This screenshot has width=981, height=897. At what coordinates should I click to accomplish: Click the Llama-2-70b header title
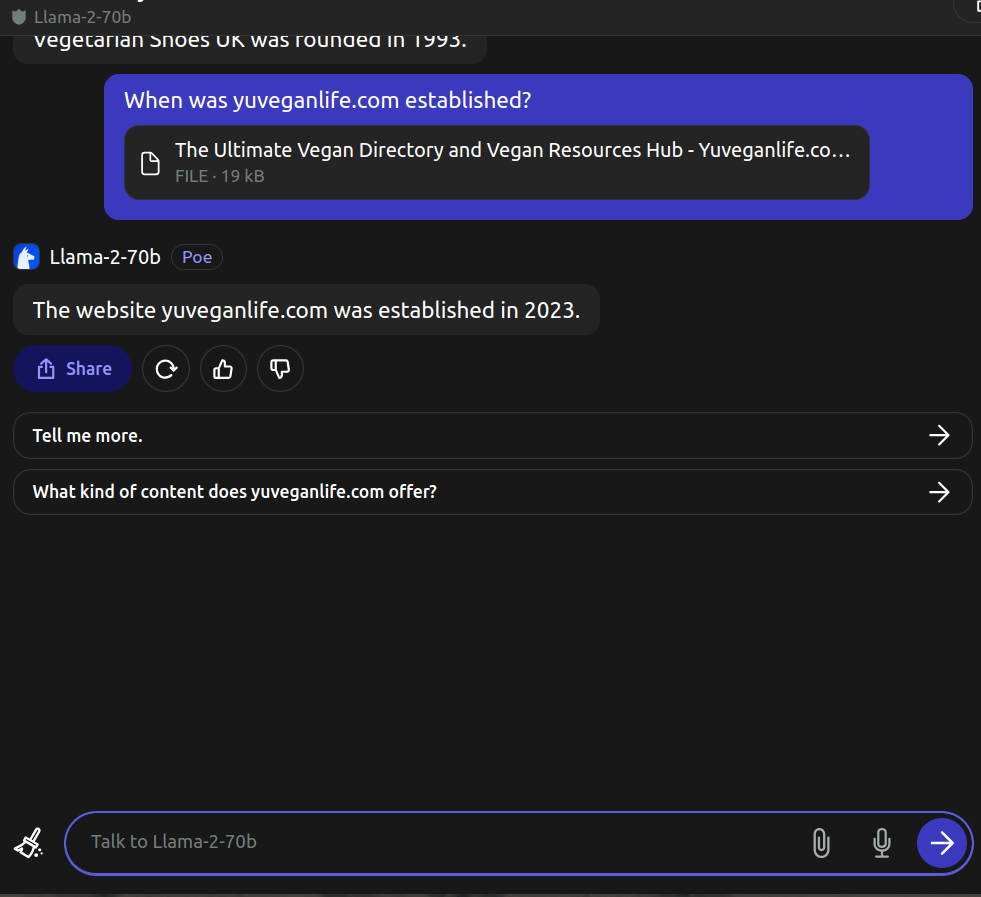pyautogui.click(x=83, y=17)
